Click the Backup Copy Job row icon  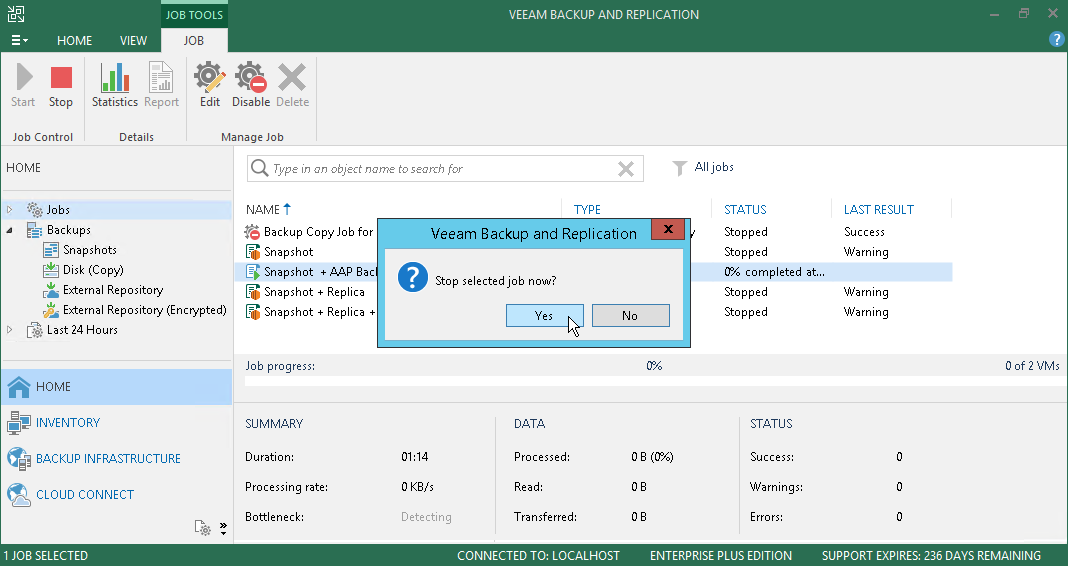(253, 232)
